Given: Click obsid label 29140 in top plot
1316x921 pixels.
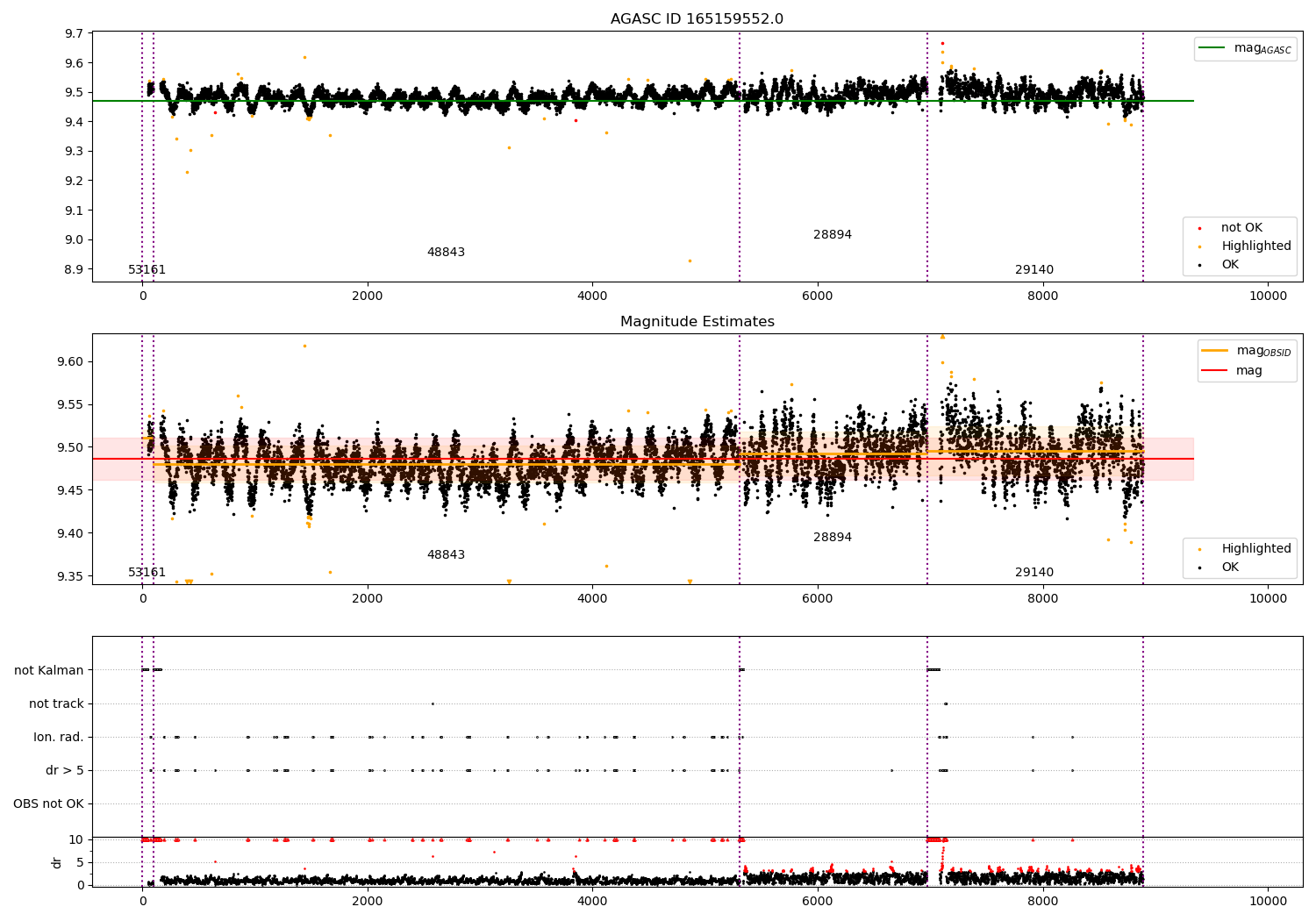Looking at the screenshot, I should pyautogui.click(x=1034, y=270).
